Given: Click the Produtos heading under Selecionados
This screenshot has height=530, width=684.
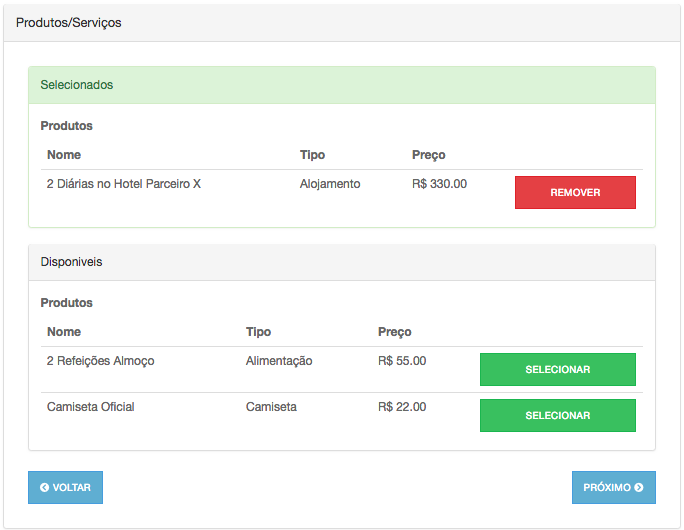Looking at the screenshot, I should (x=66, y=126).
